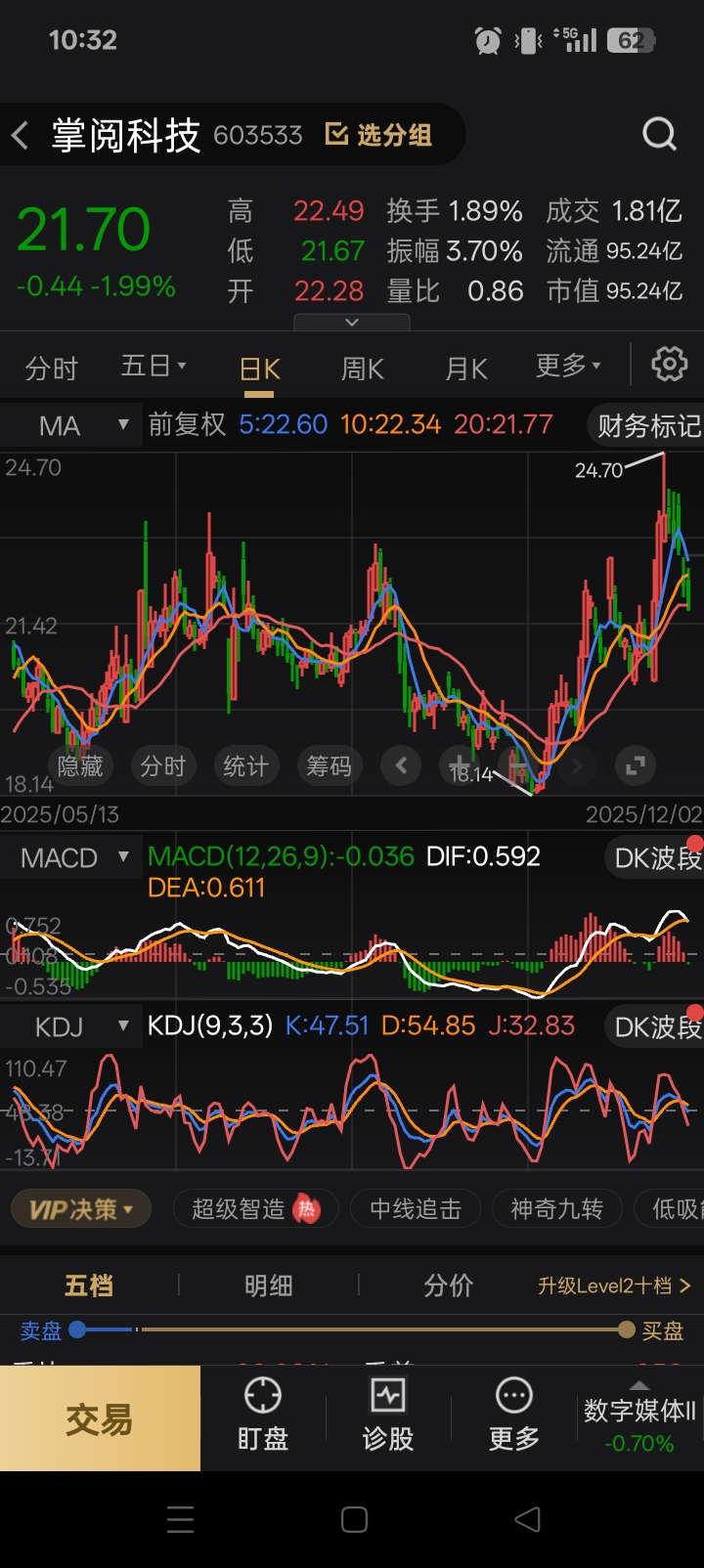This screenshot has width=704, height=1568.
Task: Move chart left with arrow button
Action: tap(401, 765)
